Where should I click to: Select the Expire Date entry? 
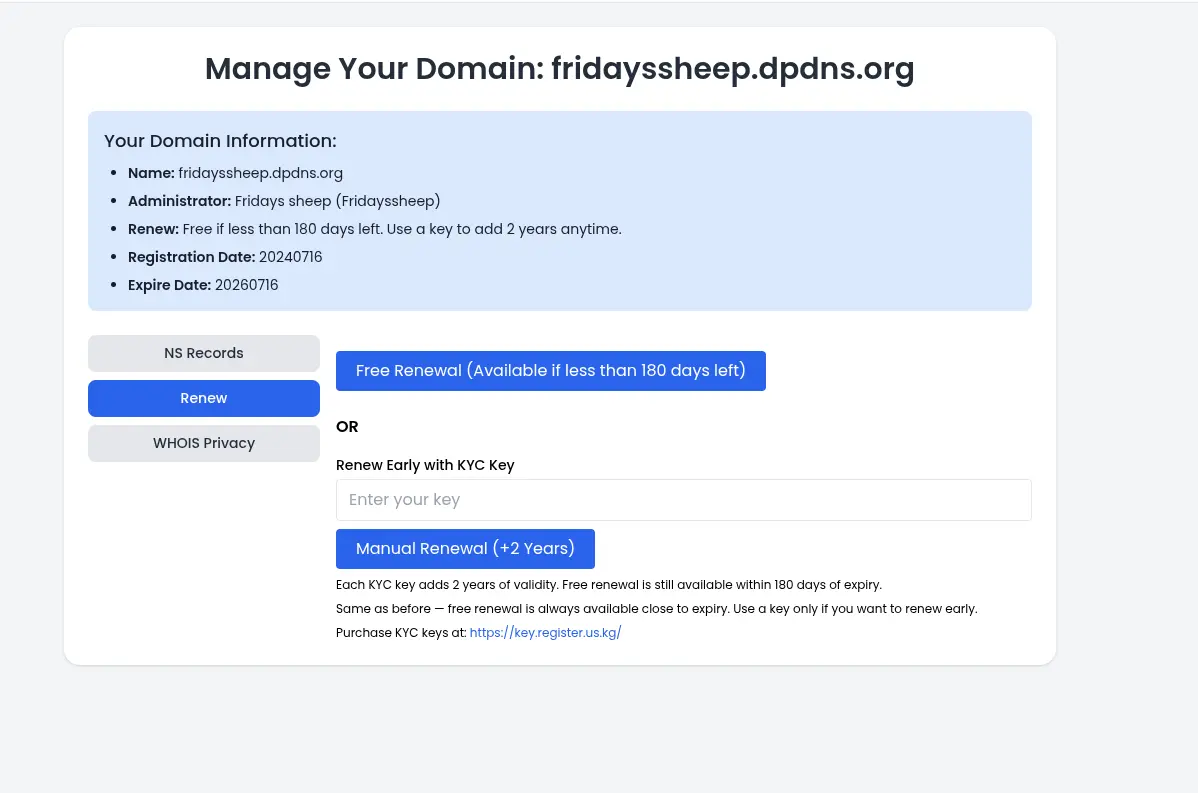[x=203, y=285]
